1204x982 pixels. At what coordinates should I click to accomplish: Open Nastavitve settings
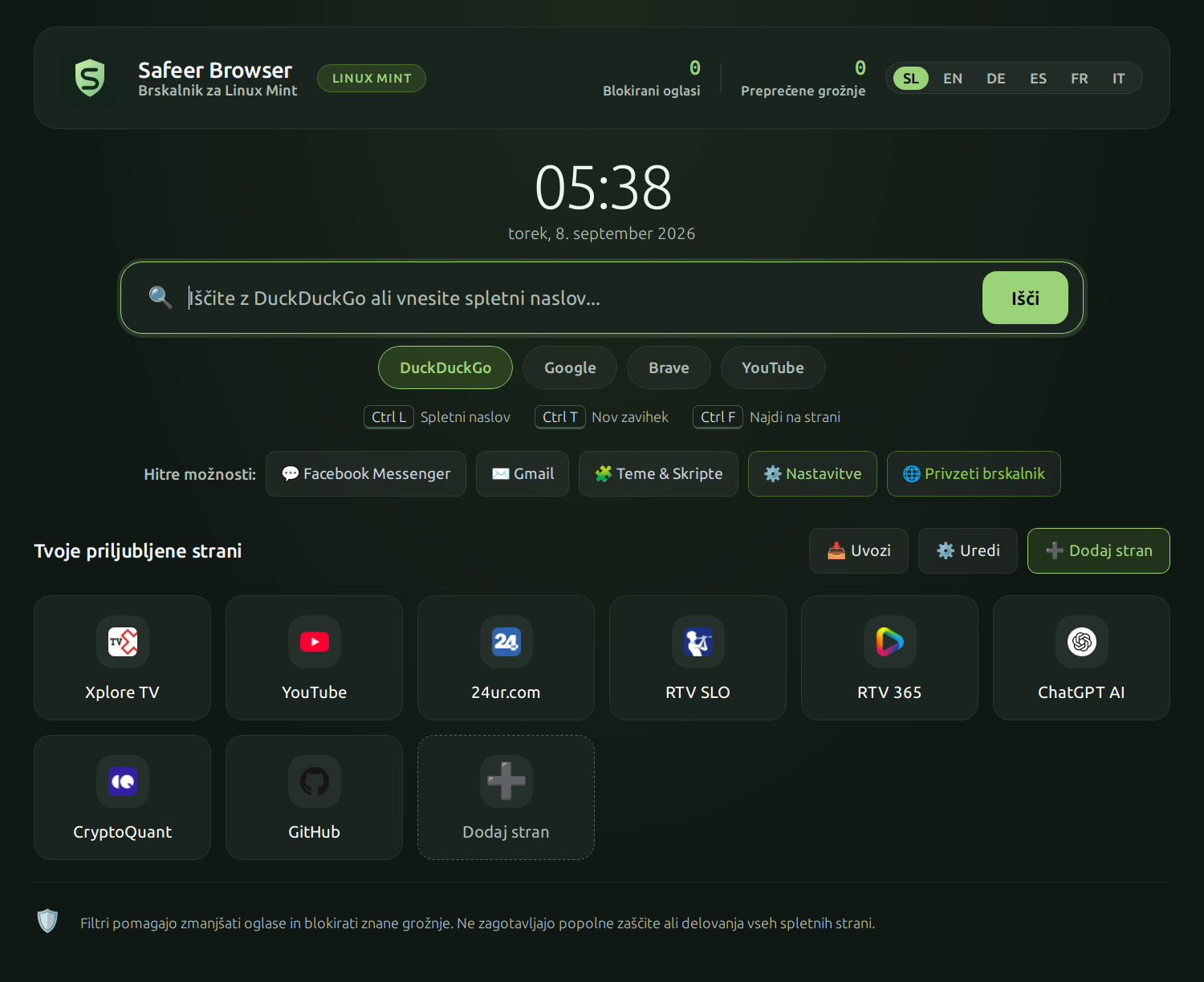812,474
